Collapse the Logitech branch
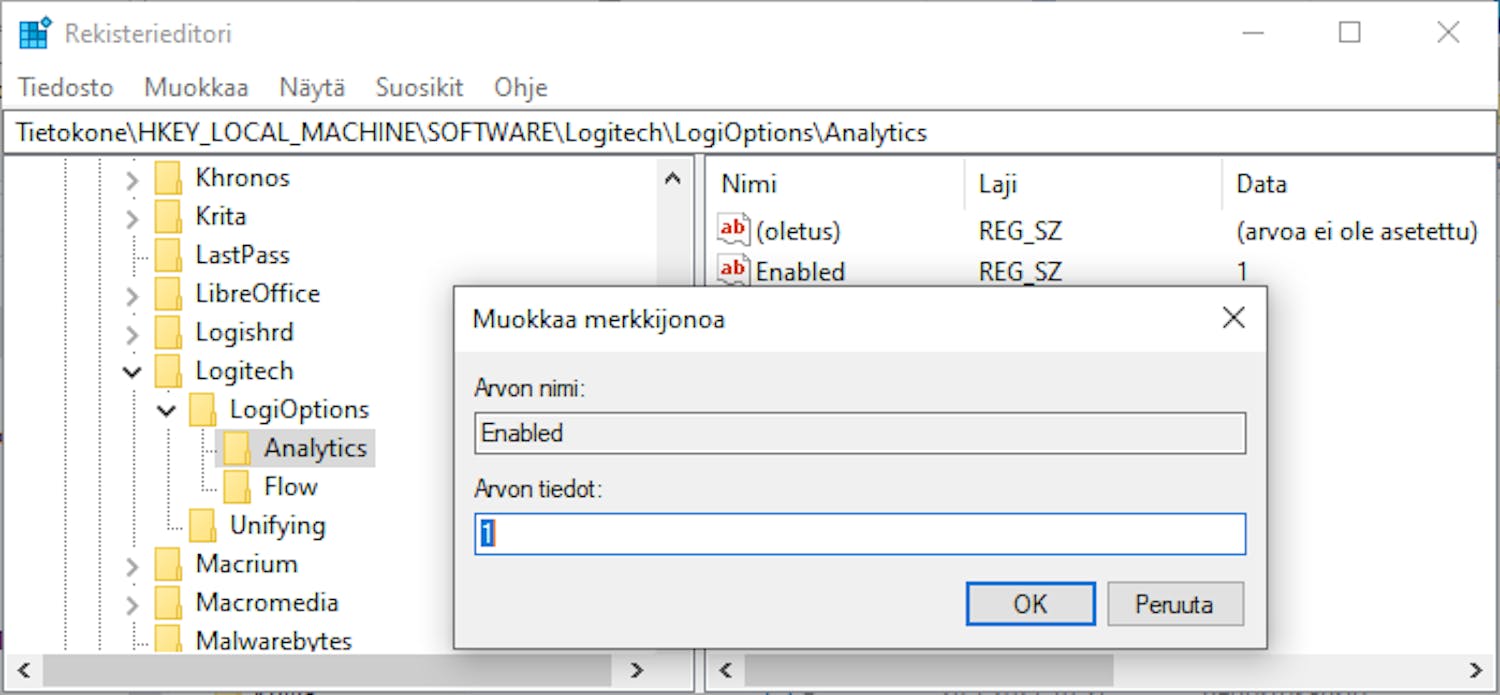This screenshot has height=695, width=1500. 131,371
